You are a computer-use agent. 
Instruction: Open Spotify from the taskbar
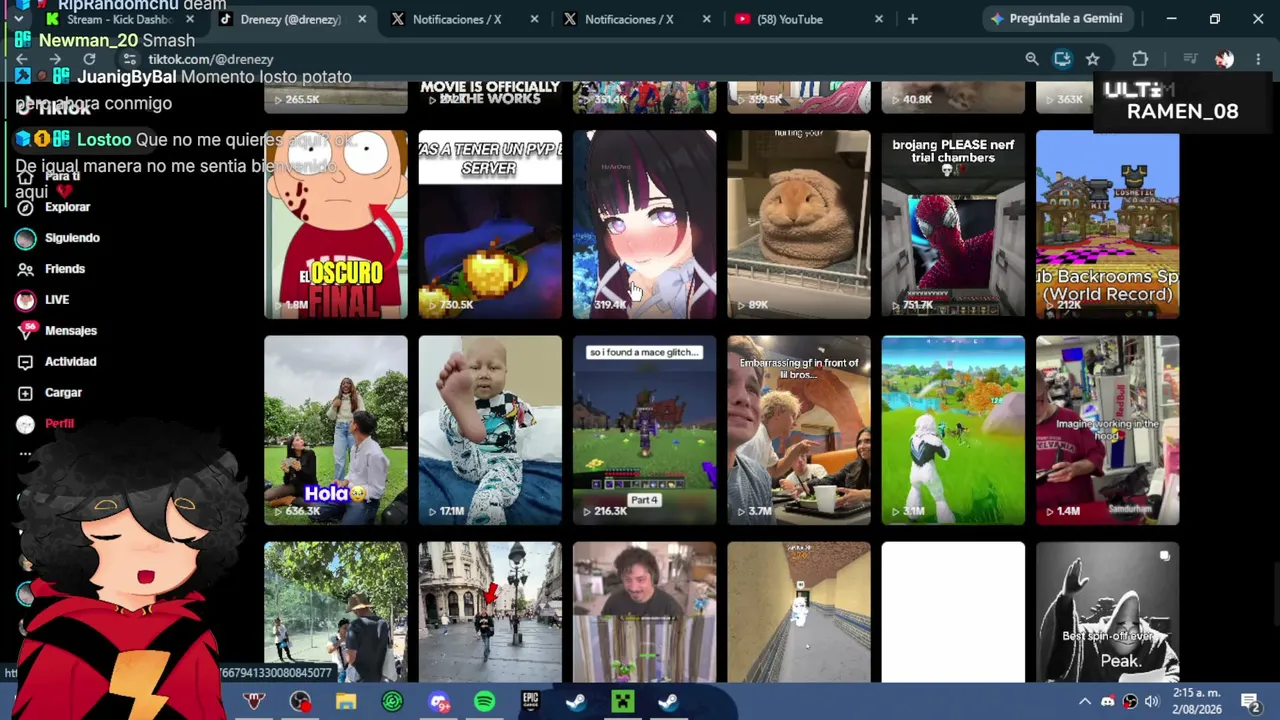tap(484, 702)
